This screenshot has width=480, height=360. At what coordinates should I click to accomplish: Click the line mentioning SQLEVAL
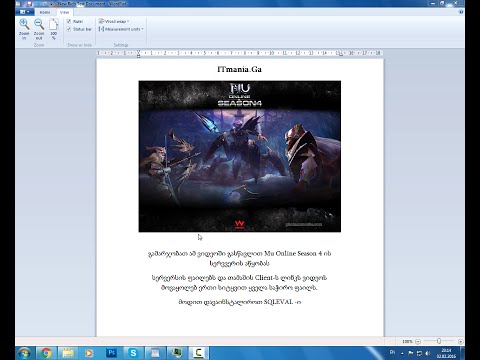(239, 302)
